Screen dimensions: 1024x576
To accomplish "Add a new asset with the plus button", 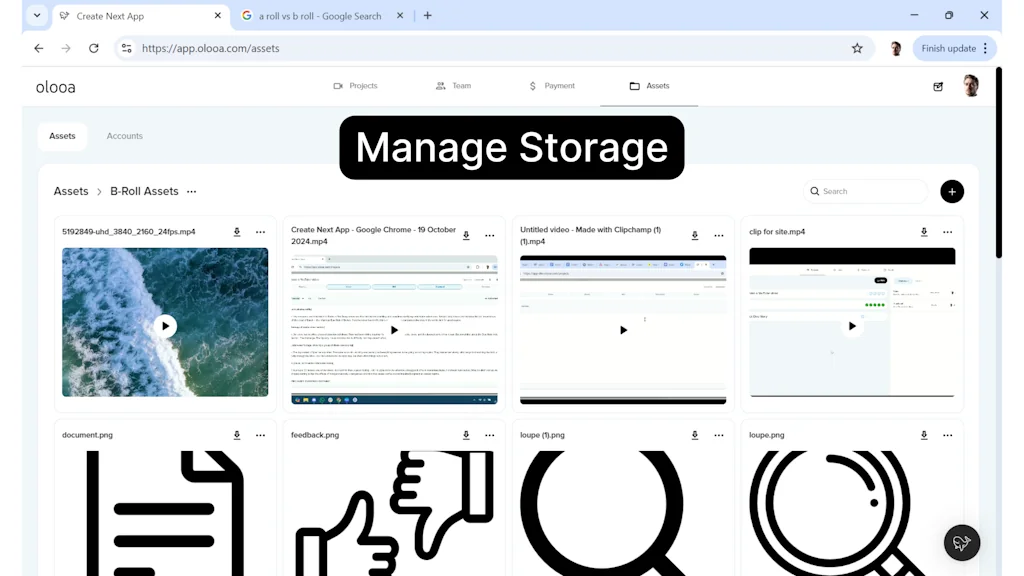I will [x=951, y=191].
